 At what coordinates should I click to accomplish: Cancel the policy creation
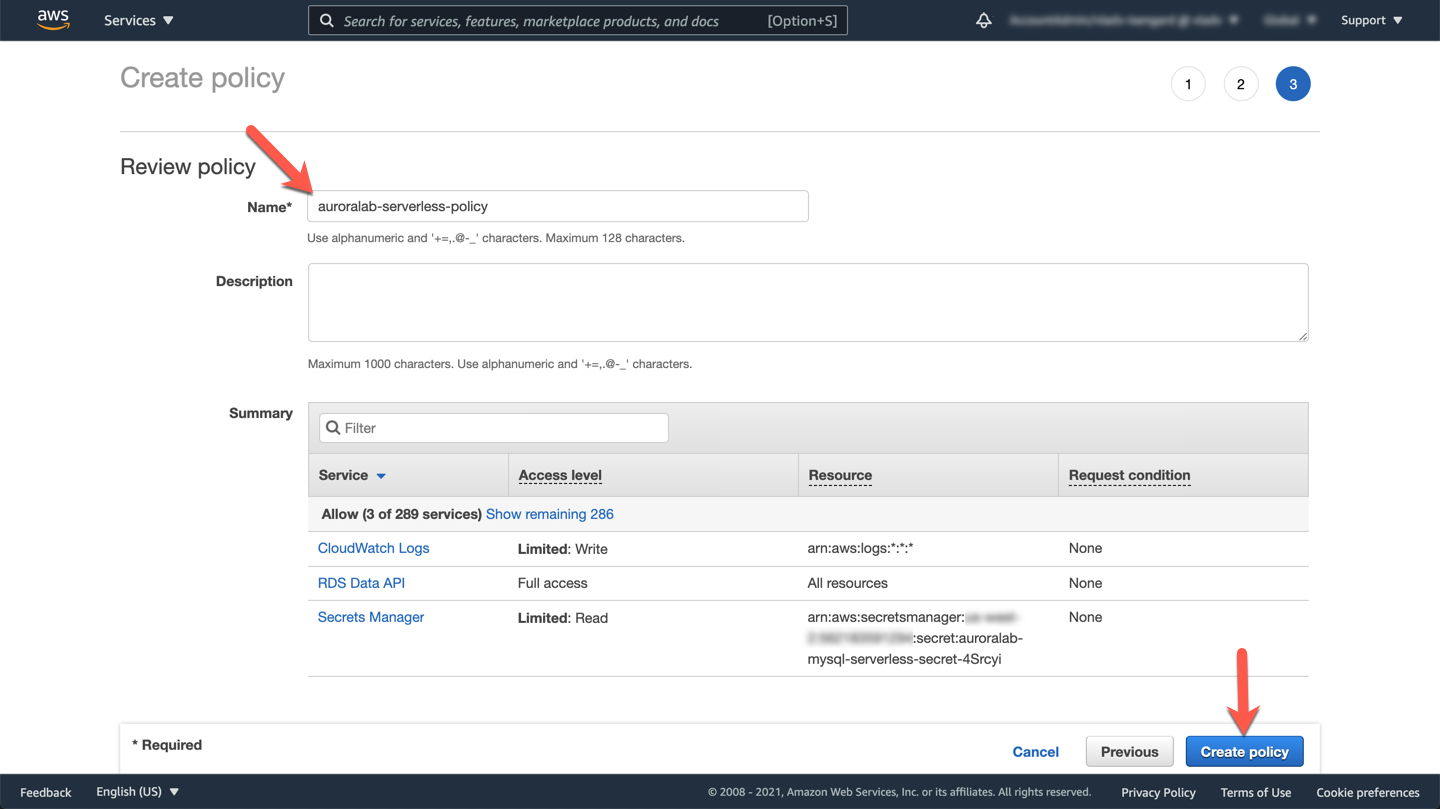pos(1035,752)
